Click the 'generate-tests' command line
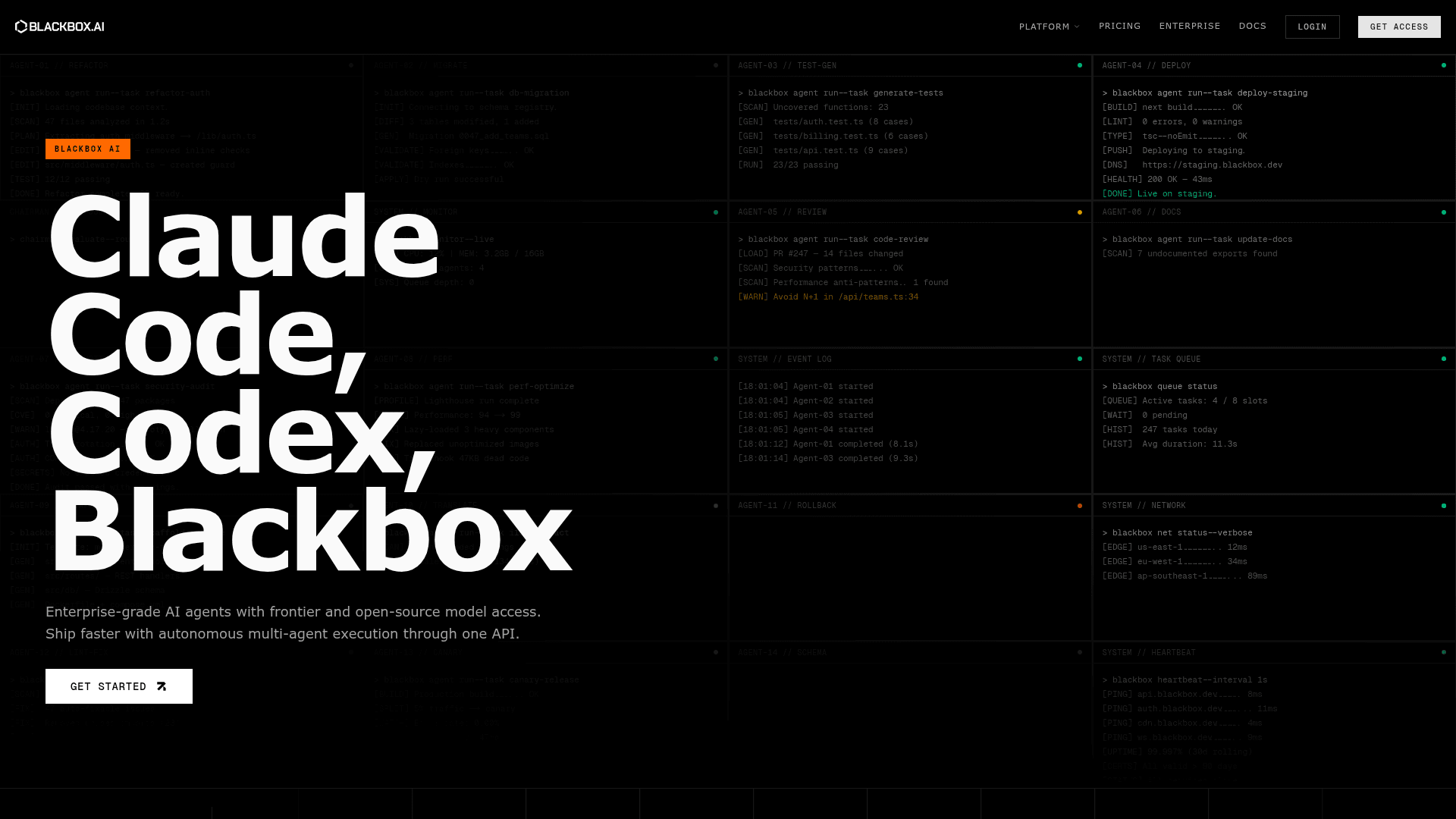The width and height of the screenshot is (1456, 819). pos(840,93)
